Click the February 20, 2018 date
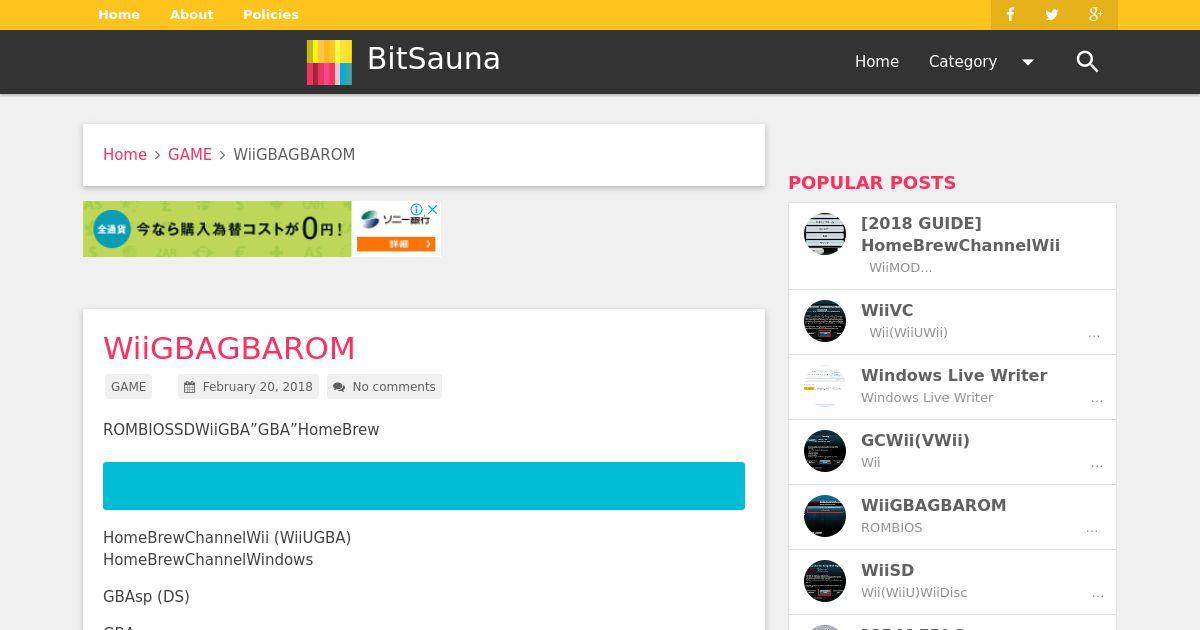Screen dimensions: 1200x630 click(x=257, y=387)
